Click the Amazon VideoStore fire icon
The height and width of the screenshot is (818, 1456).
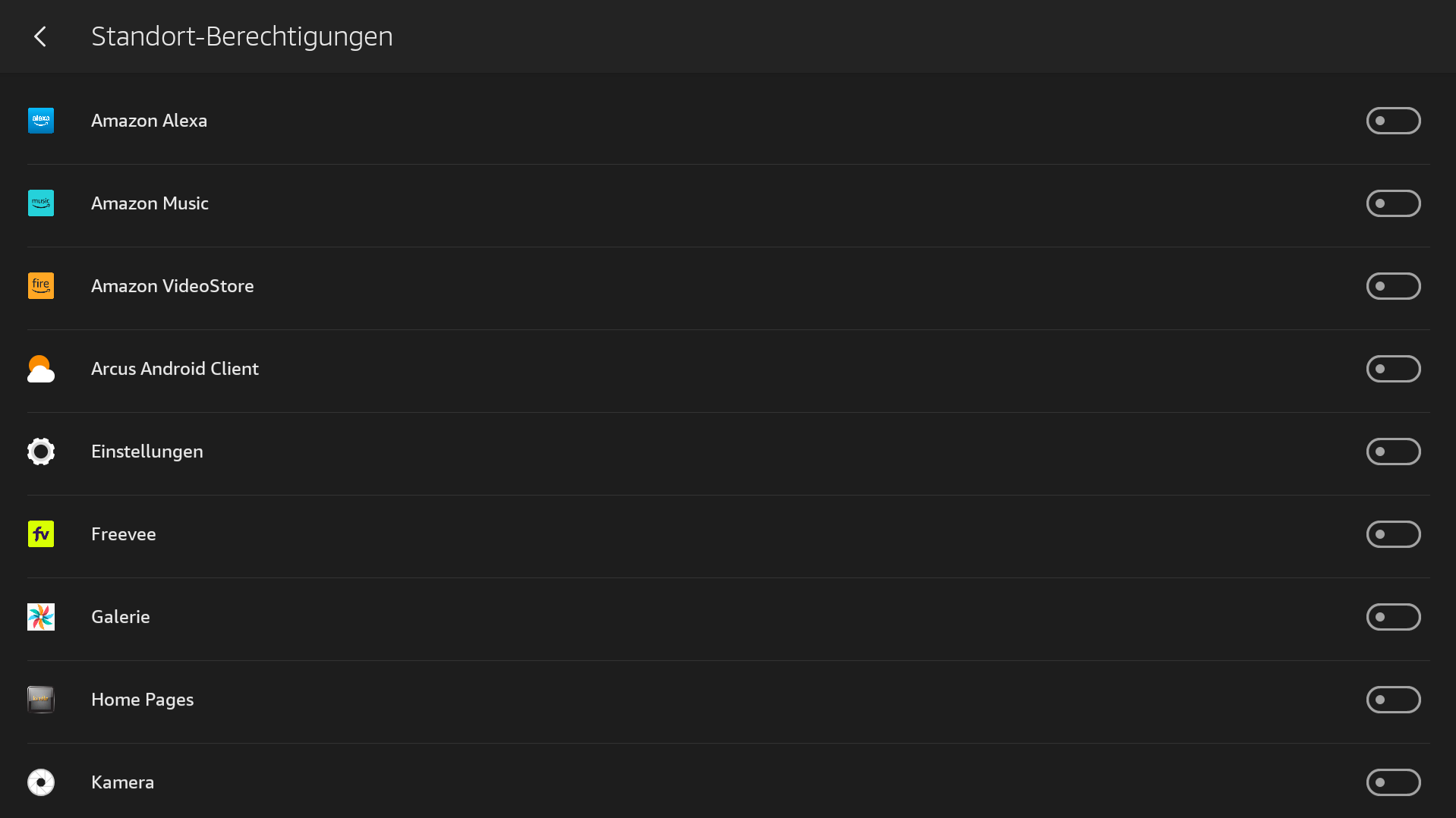tap(41, 286)
